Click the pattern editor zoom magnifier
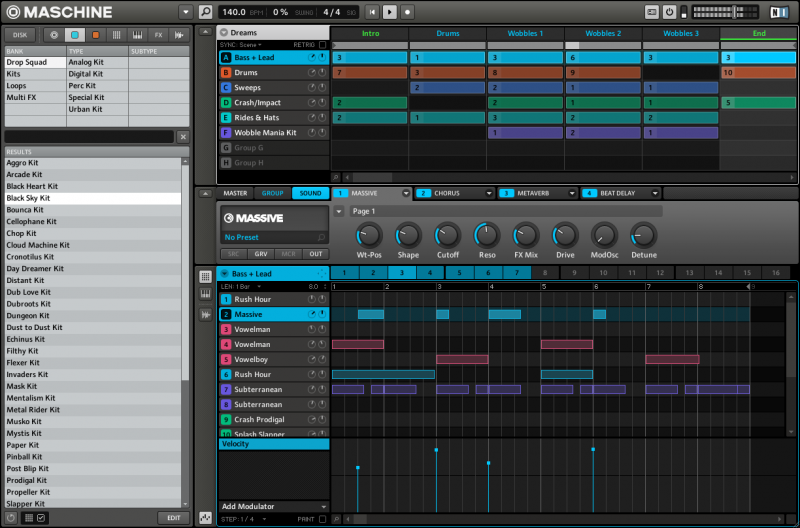This screenshot has height=528, width=800. (x=336, y=519)
